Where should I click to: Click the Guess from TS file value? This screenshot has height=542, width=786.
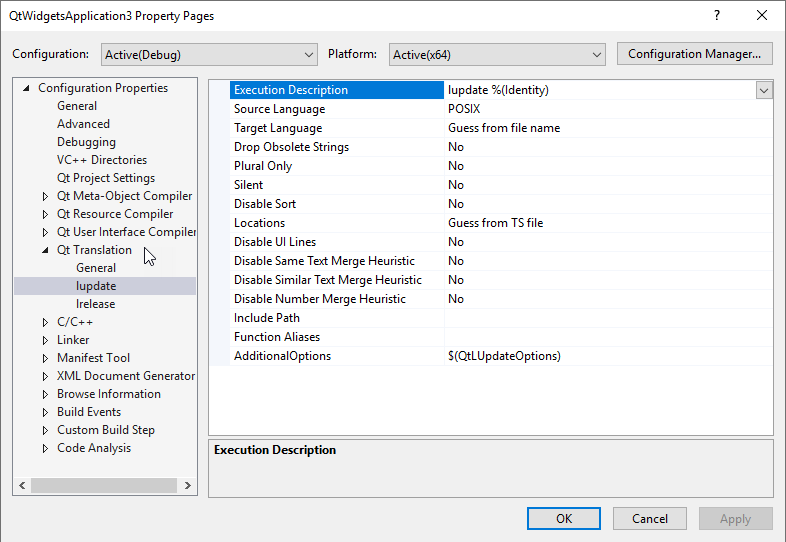coord(608,223)
